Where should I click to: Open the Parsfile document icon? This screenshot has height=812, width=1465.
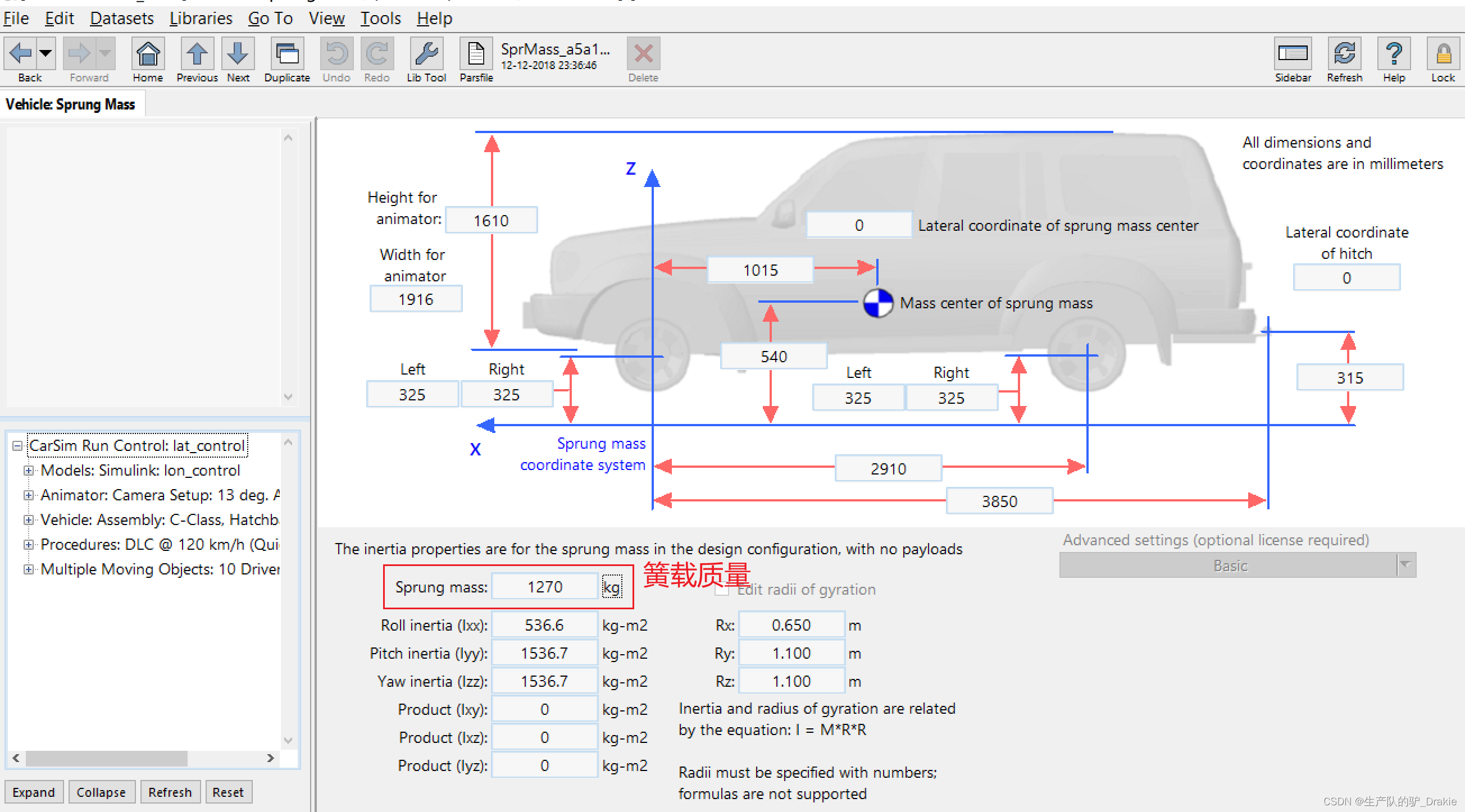pos(476,53)
